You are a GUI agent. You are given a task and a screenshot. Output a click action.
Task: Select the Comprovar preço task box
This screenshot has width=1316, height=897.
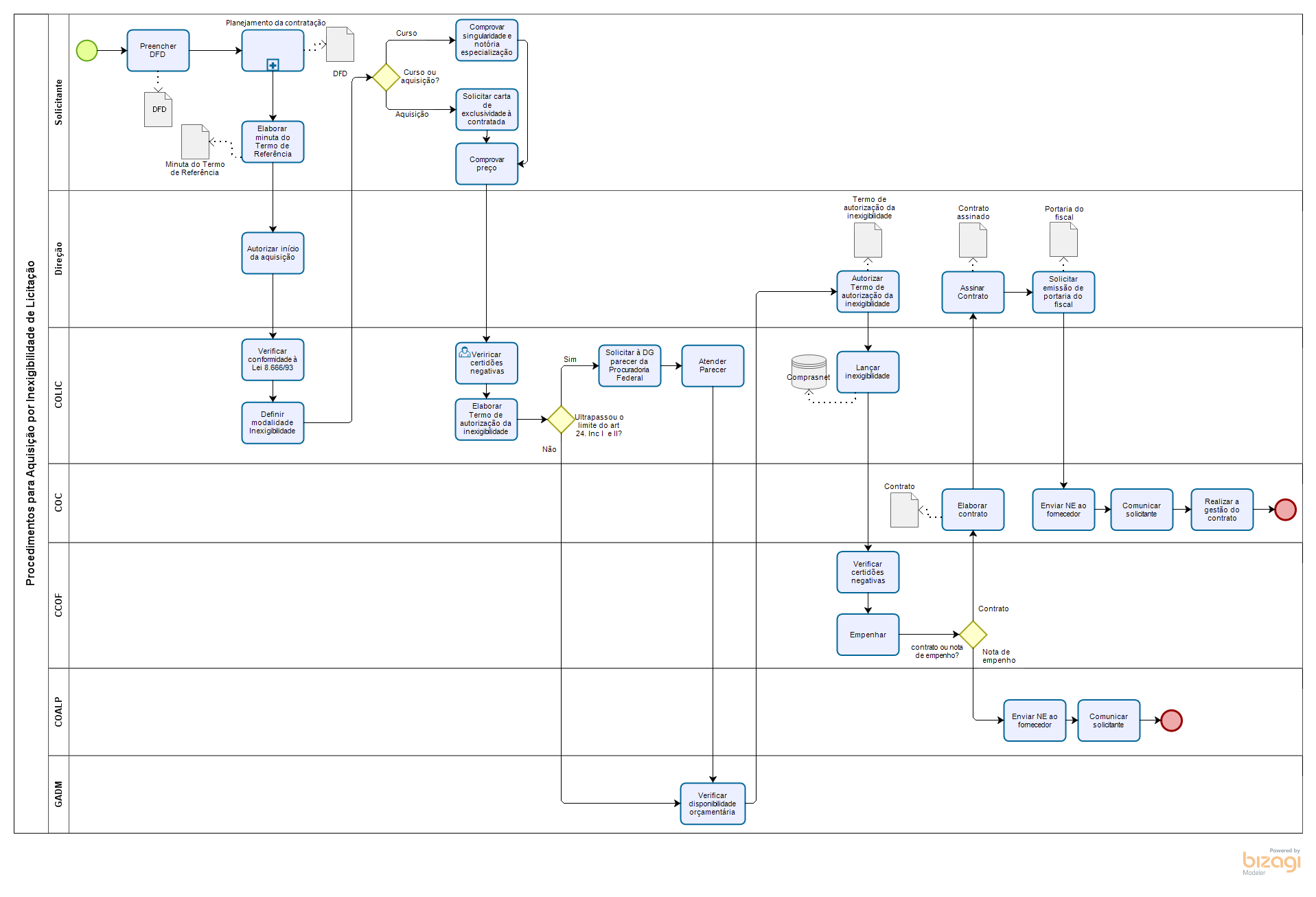(487, 164)
